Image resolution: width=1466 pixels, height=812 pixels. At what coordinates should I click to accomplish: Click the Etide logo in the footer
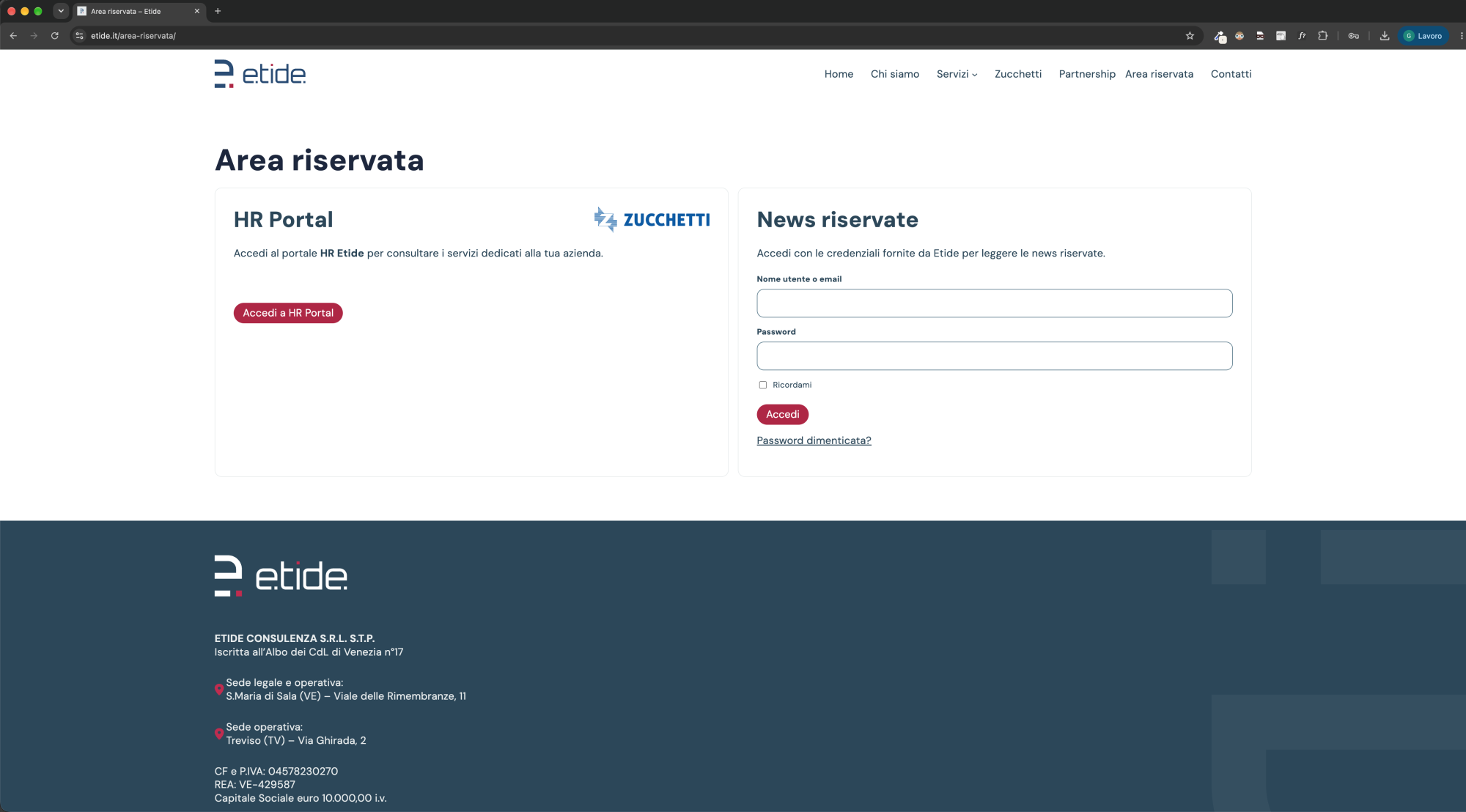[x=281, y=576]
